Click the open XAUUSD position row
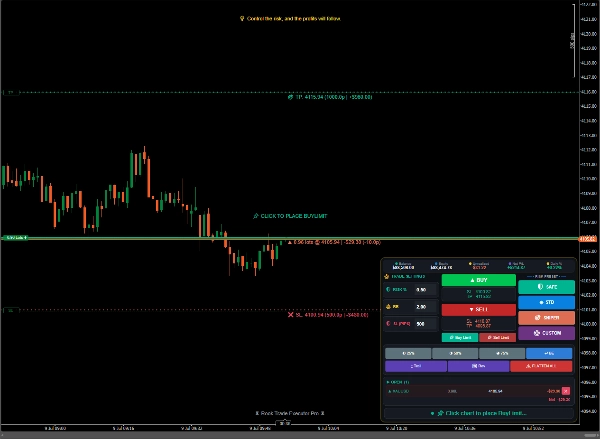Viewport: 600px width, 439px height. pos(478,391)
